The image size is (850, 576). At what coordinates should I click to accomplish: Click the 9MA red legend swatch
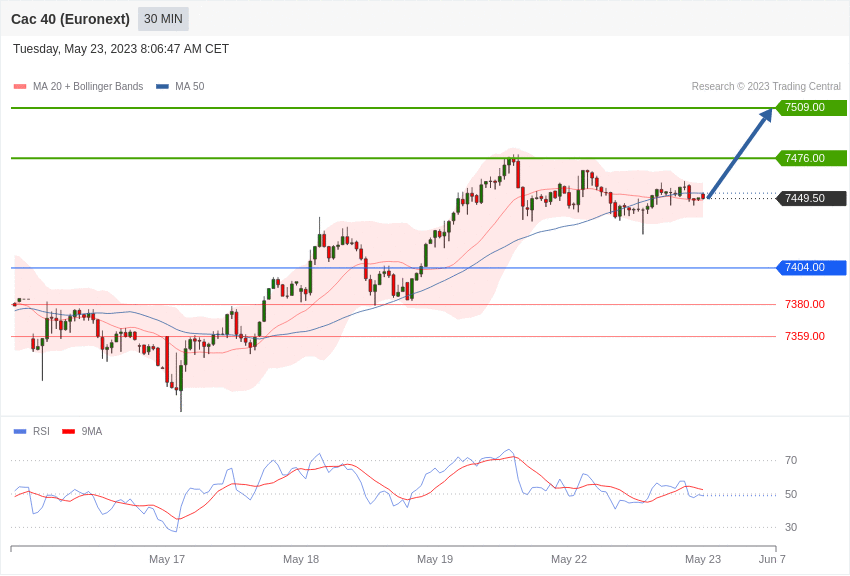click(68, 431)
